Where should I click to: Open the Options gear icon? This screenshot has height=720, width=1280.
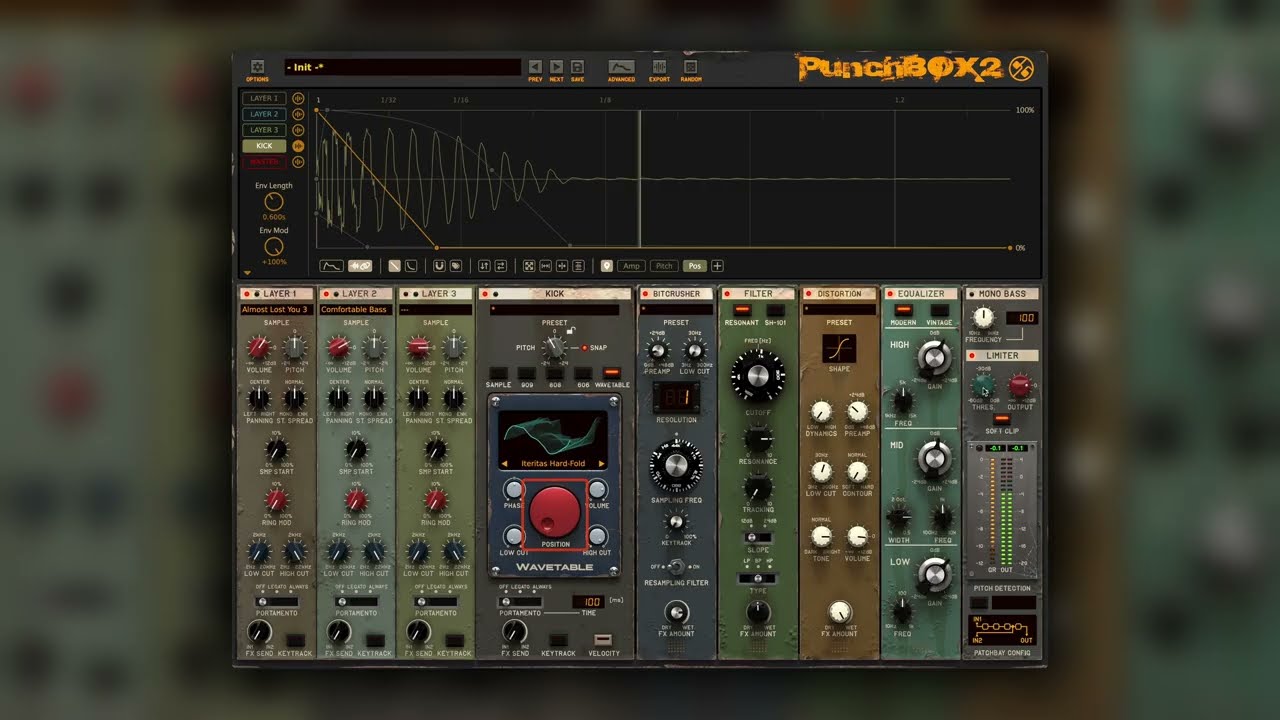pyautogui.click(x=257, y=66)
